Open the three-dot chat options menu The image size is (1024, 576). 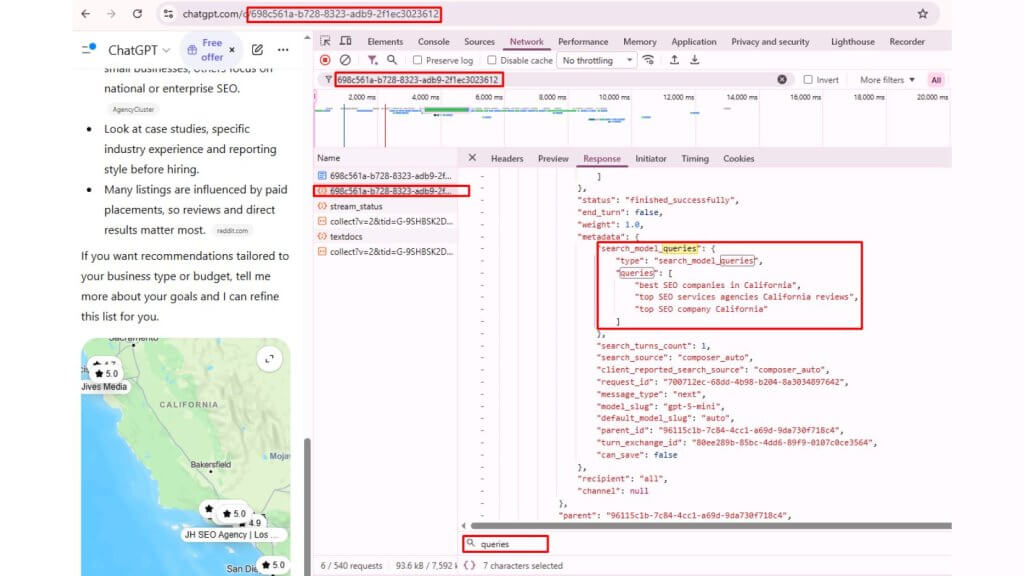click(283, 50)
